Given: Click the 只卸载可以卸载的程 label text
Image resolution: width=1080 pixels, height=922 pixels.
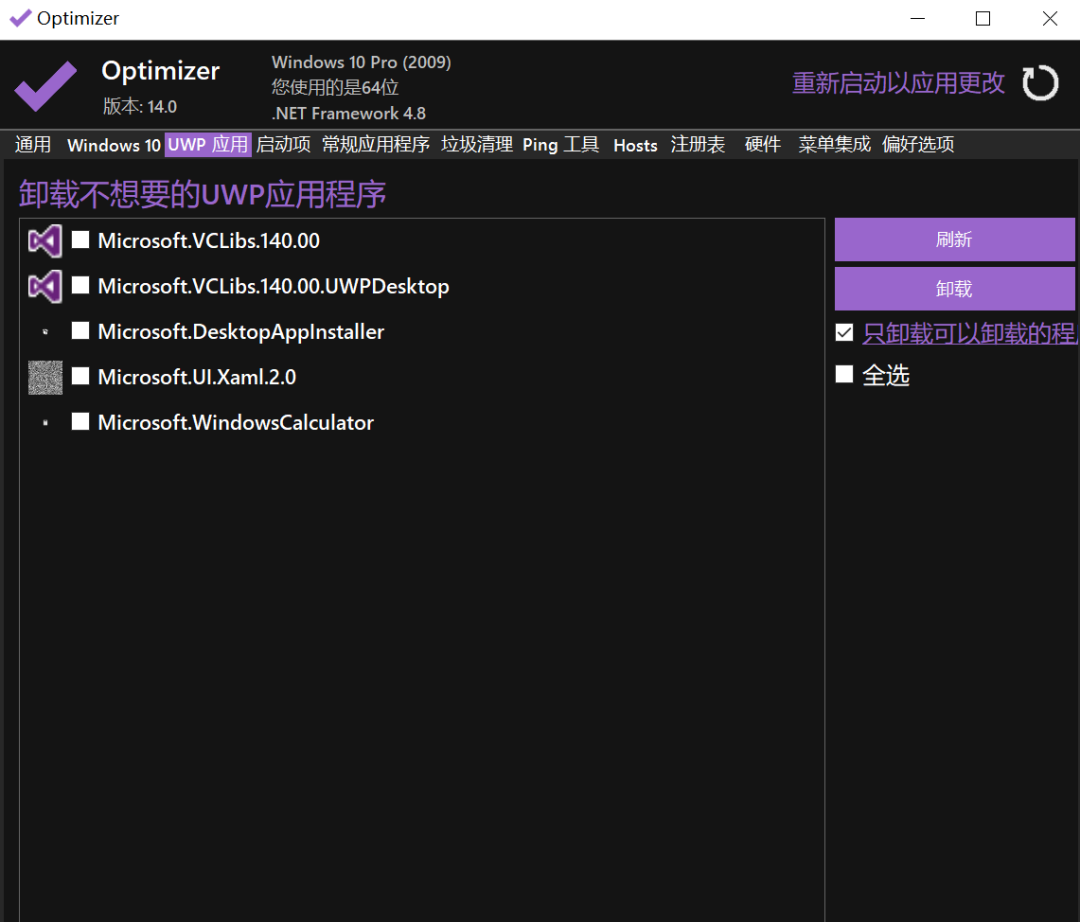Looking at the screenshot, I should coord(970,334).
